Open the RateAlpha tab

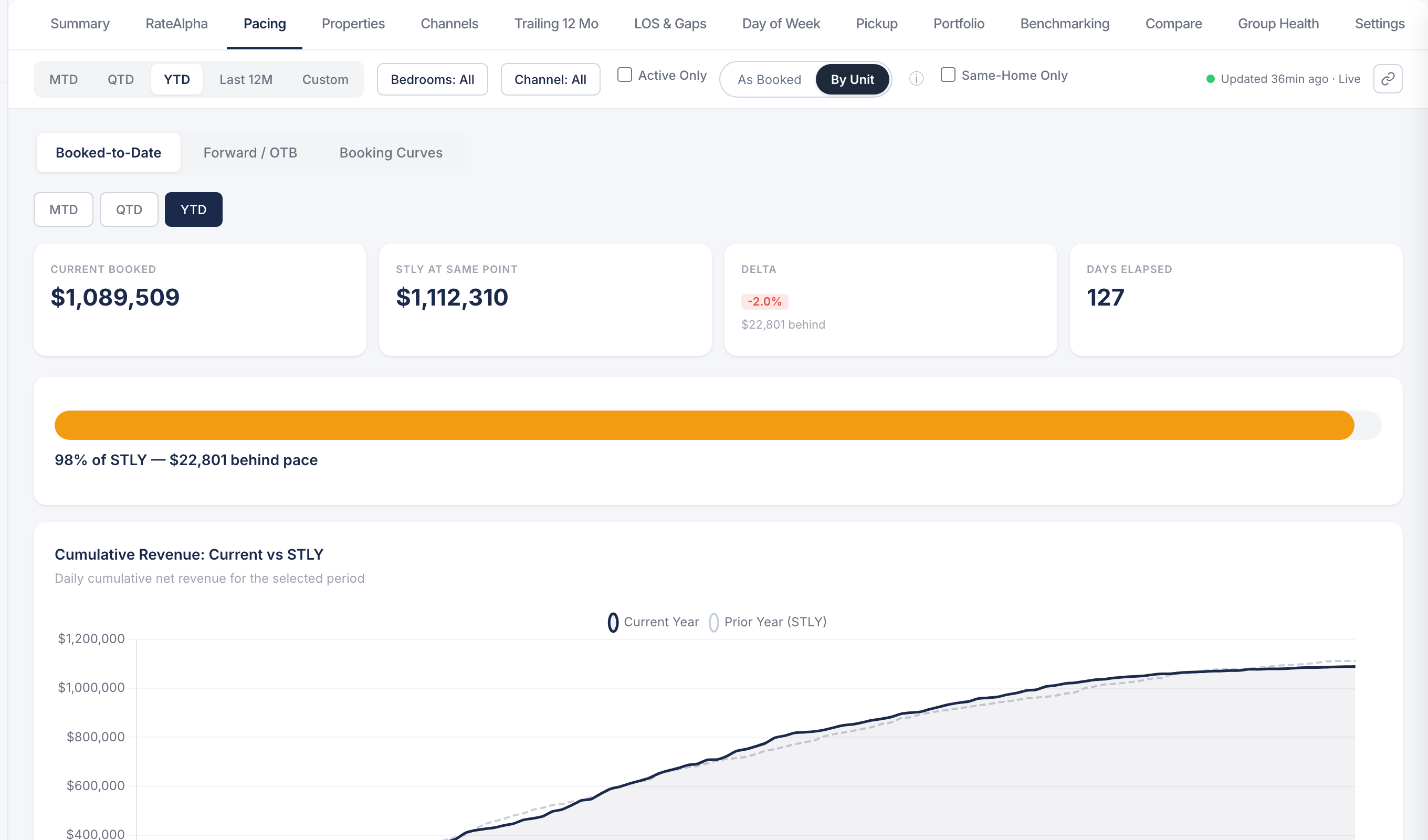tap(176, 24)
